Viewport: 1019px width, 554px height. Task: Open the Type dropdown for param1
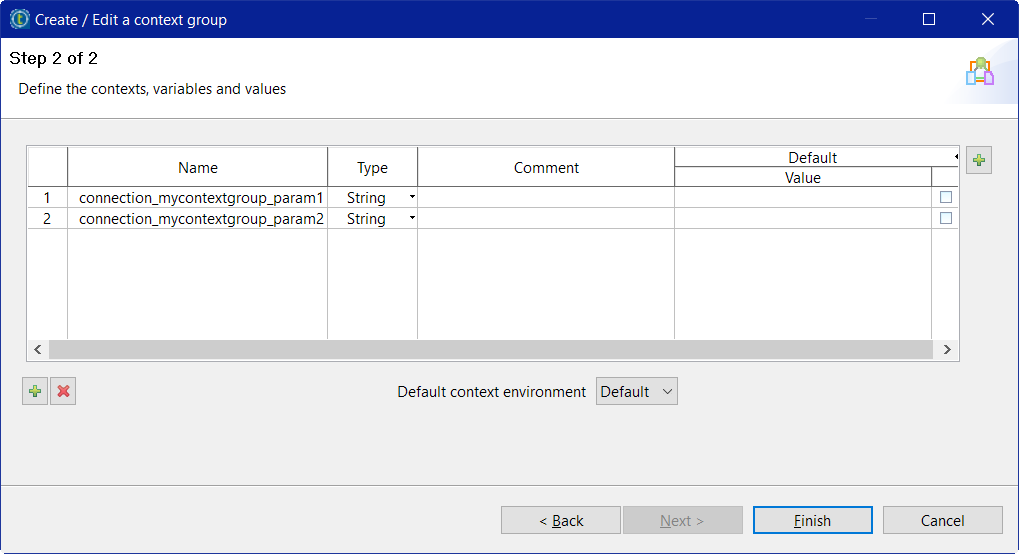(412, 198)
